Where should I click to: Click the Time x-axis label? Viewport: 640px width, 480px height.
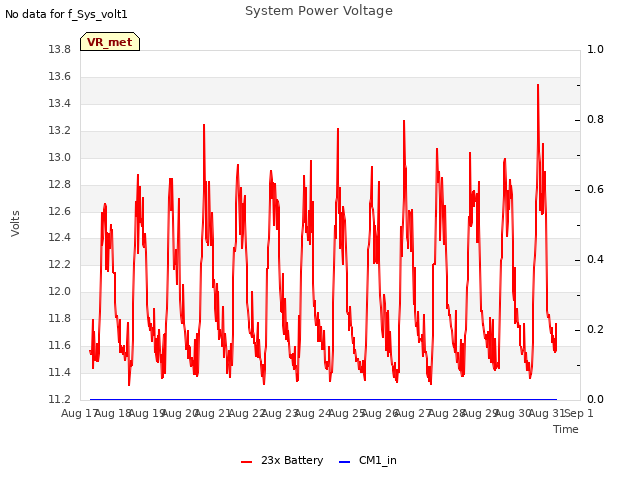(x=566, y=429)
